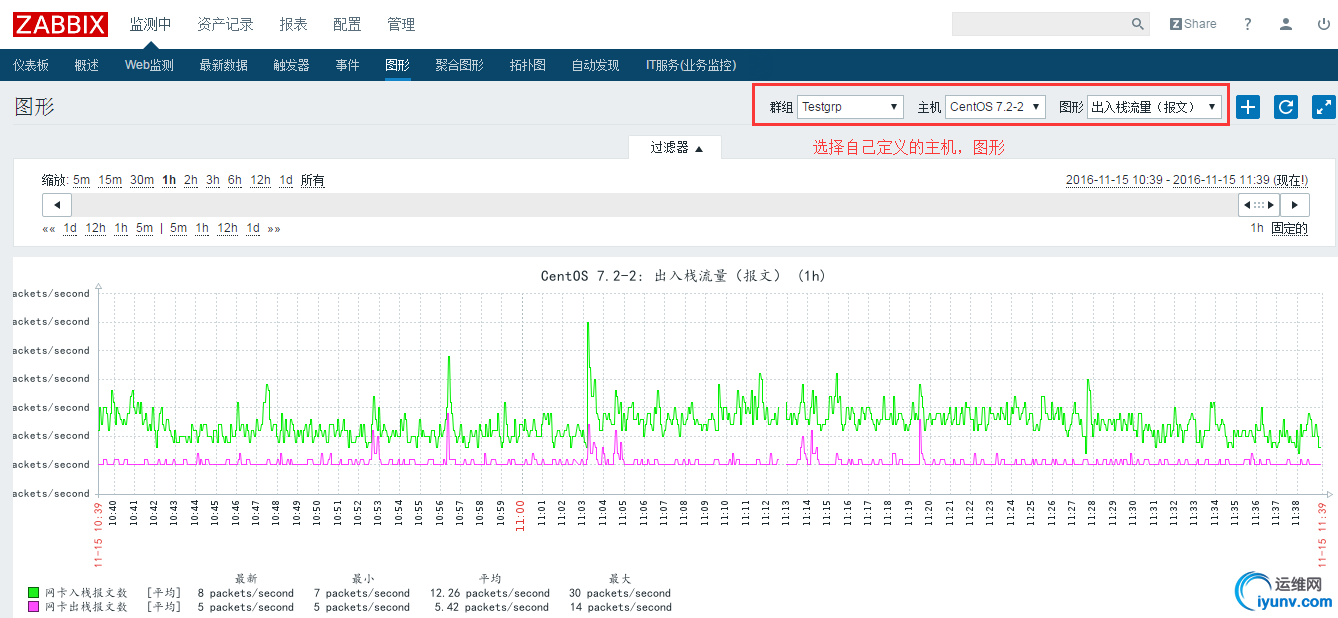Click the timeline scrollbar track

[655, 205]
